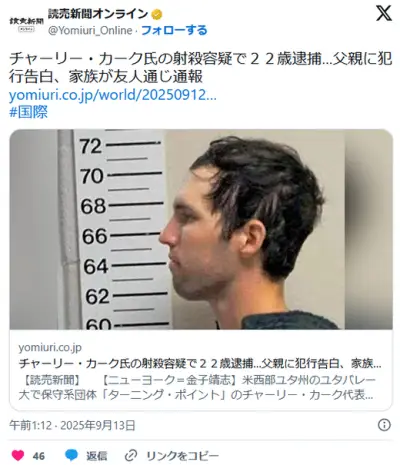This screenshot has height=465, width=400.
Task: Open the @Yomiuri_Online handle
Action: [x=90, y=30]
